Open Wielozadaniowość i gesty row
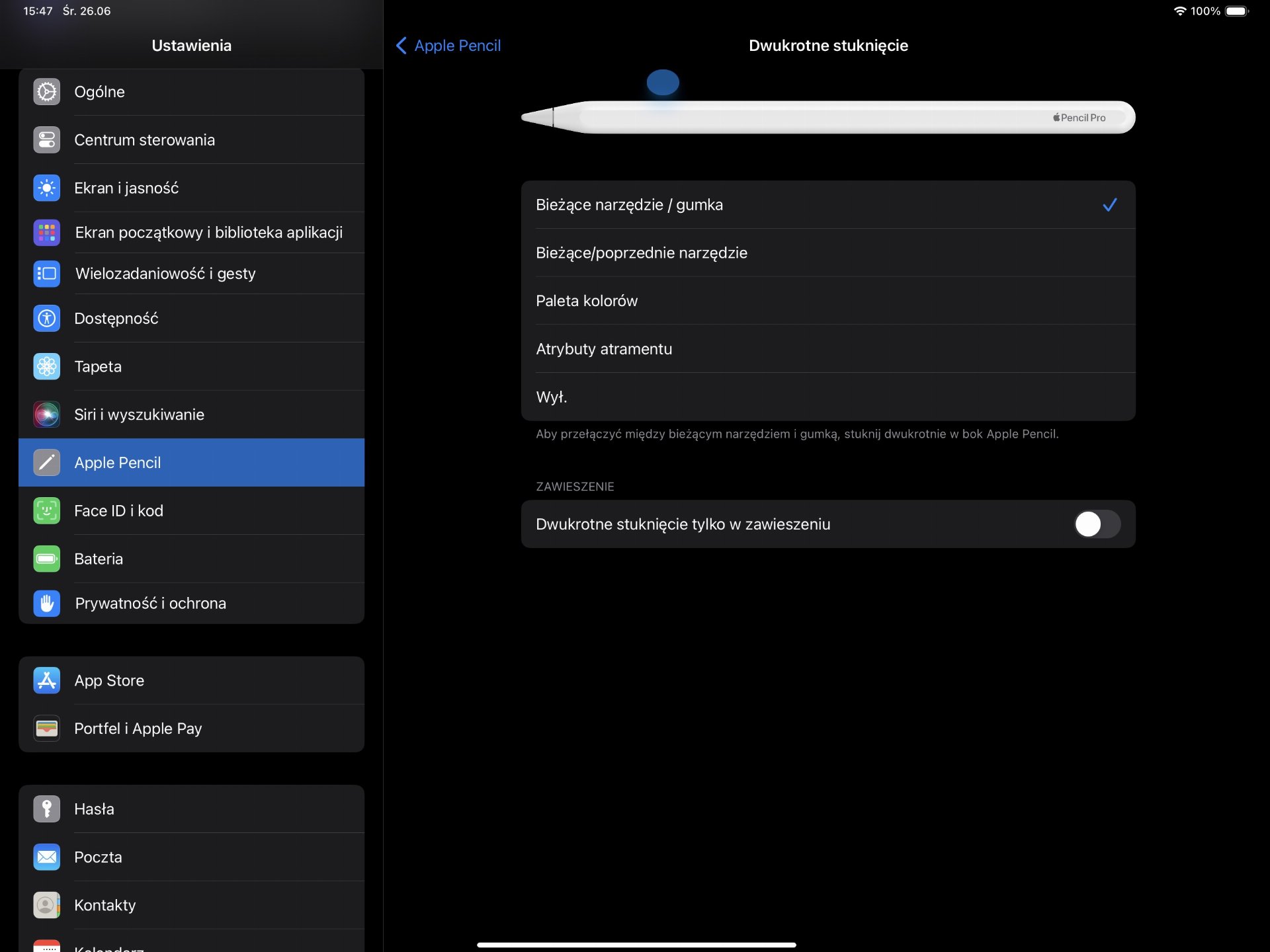The width and height of the screenshot is (1270, 952). [x=192, y=273]
